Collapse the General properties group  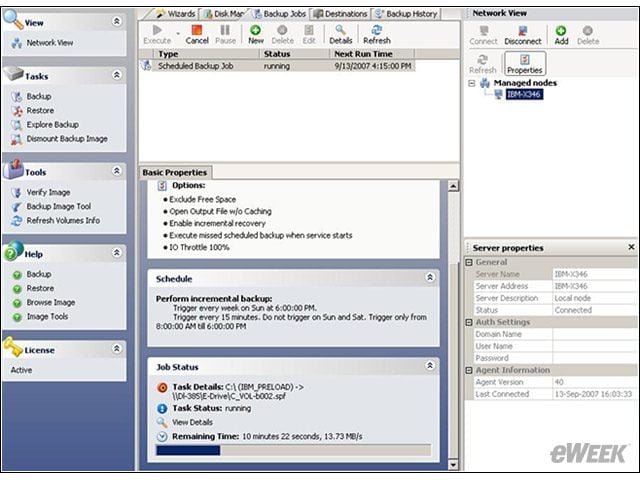pos(469,262)
